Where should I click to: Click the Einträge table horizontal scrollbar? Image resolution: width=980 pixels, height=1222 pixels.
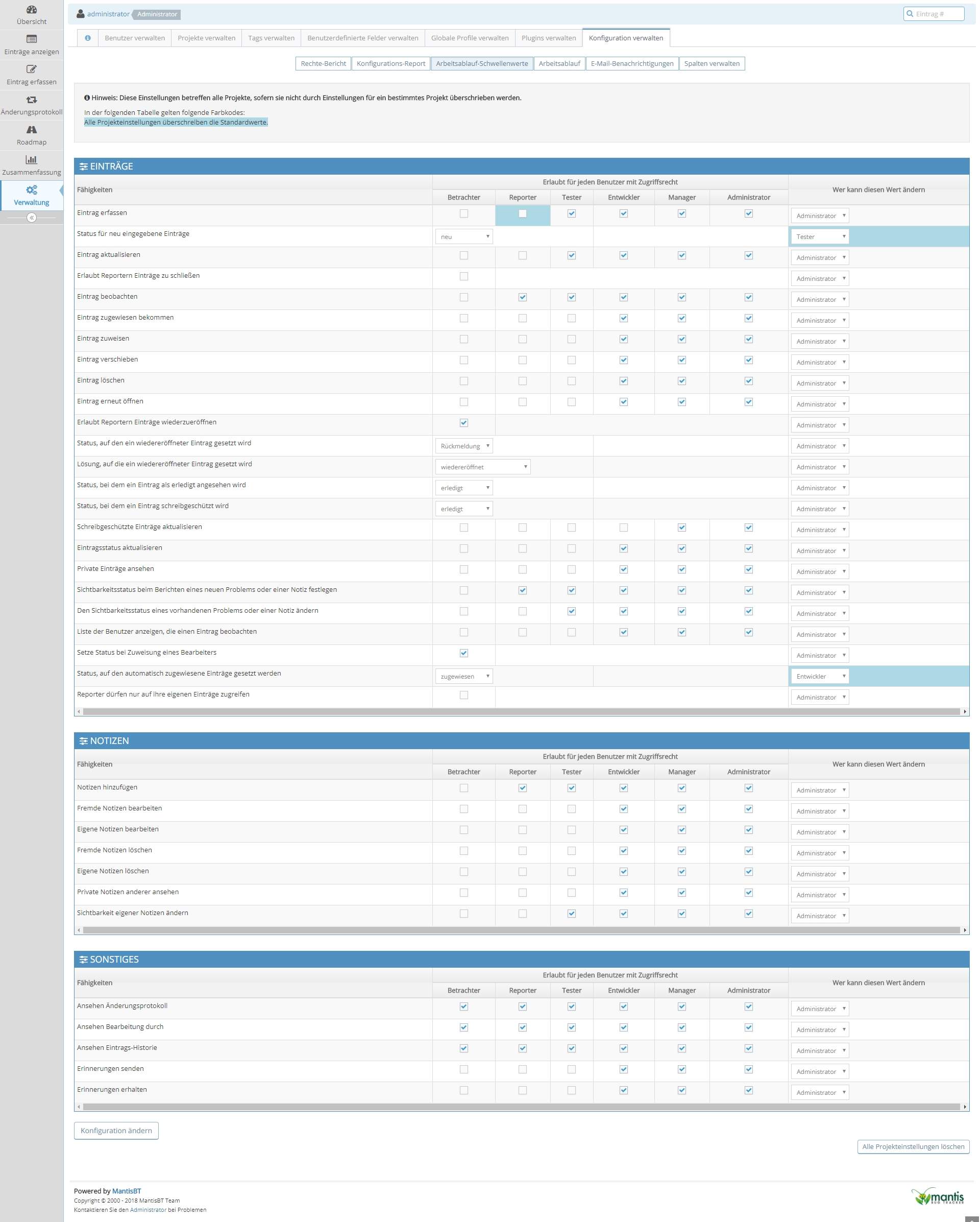point(521,711)
